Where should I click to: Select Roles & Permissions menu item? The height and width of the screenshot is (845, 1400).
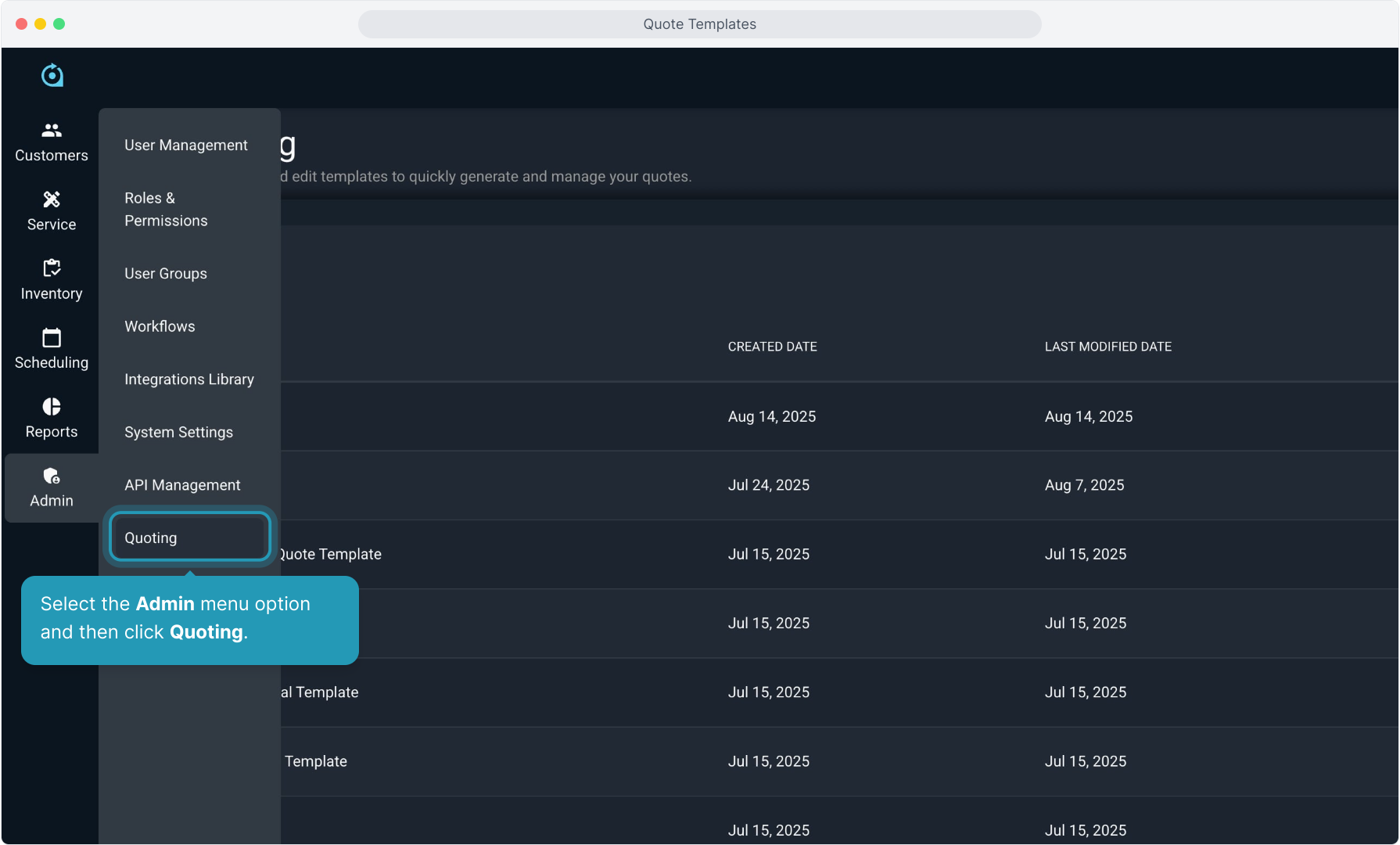tap(166, 209)
